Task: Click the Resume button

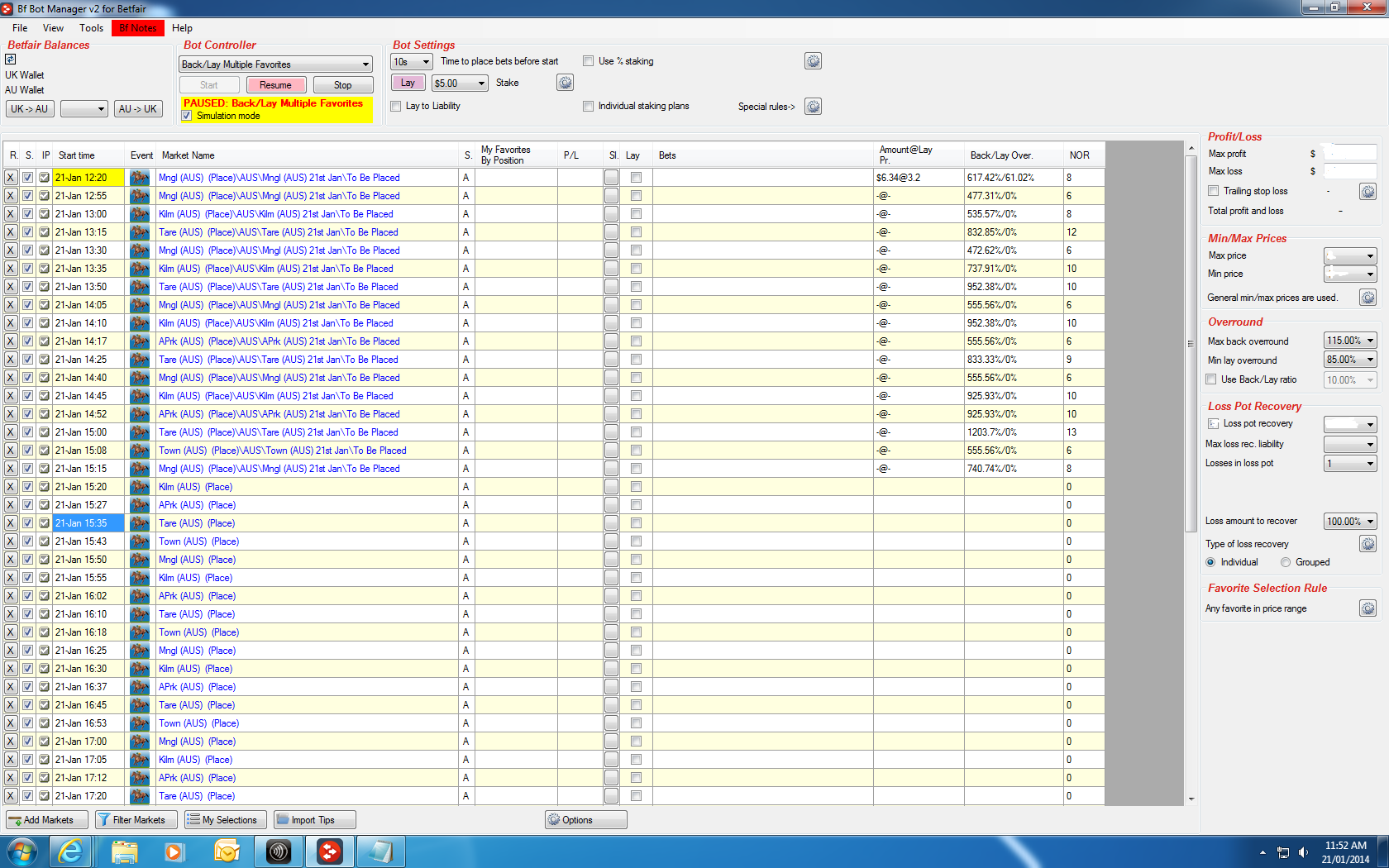Action: coord(275,85)
